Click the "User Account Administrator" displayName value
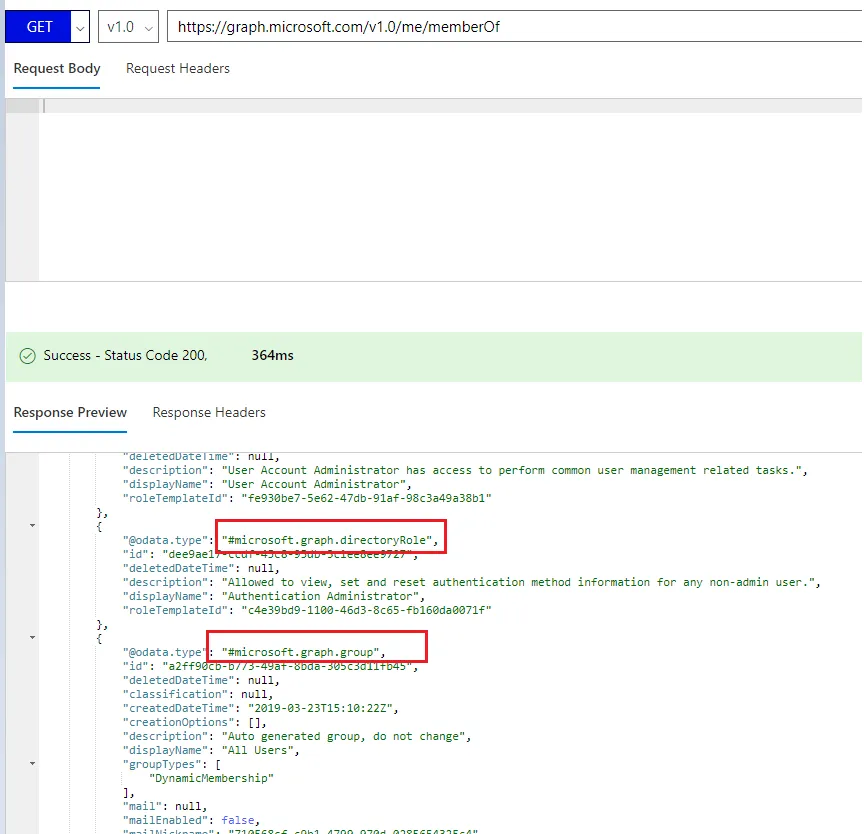 (x=314, y=484)
